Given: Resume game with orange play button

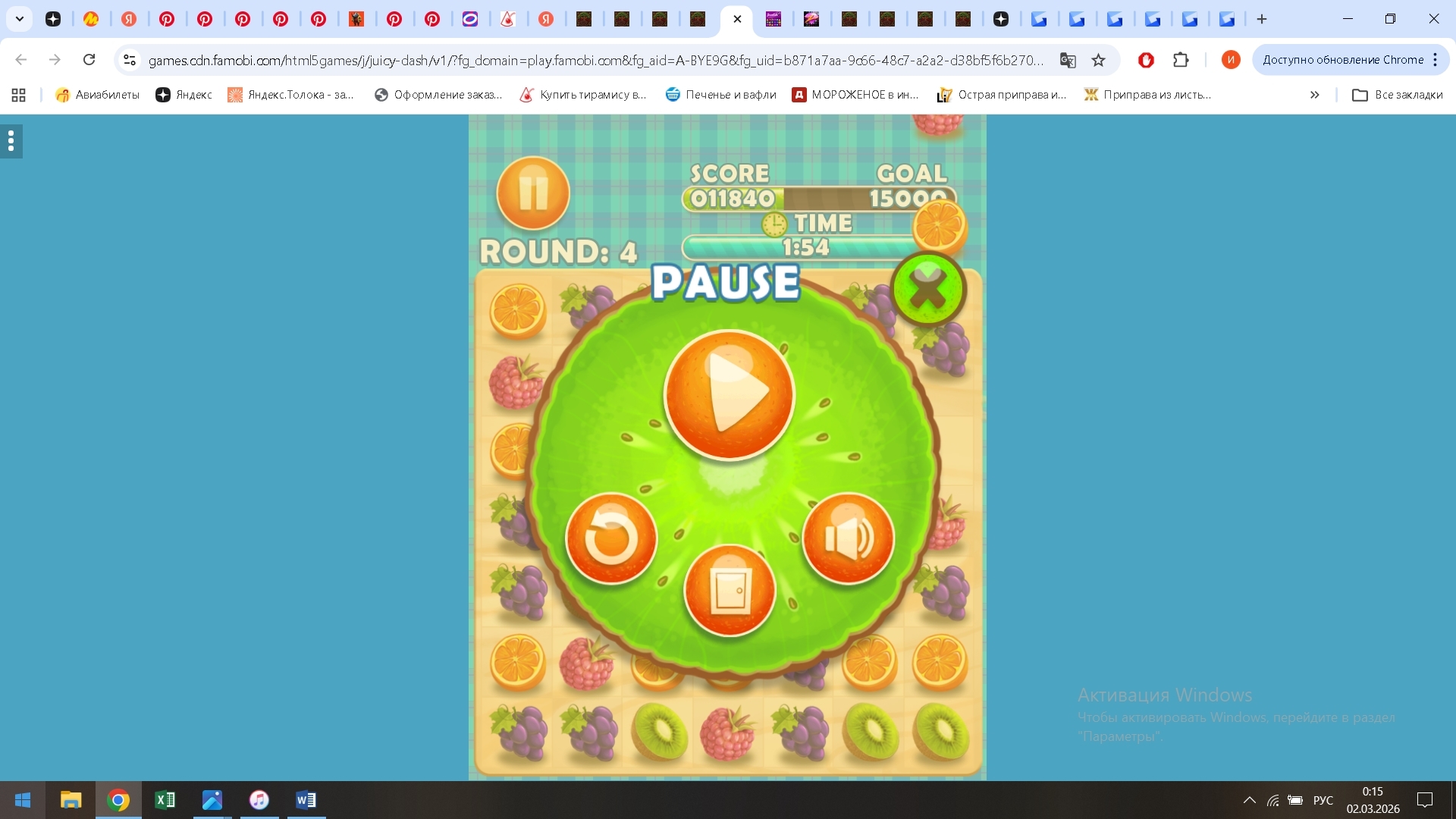Looking at the screenshot, I should pos(729,394).
